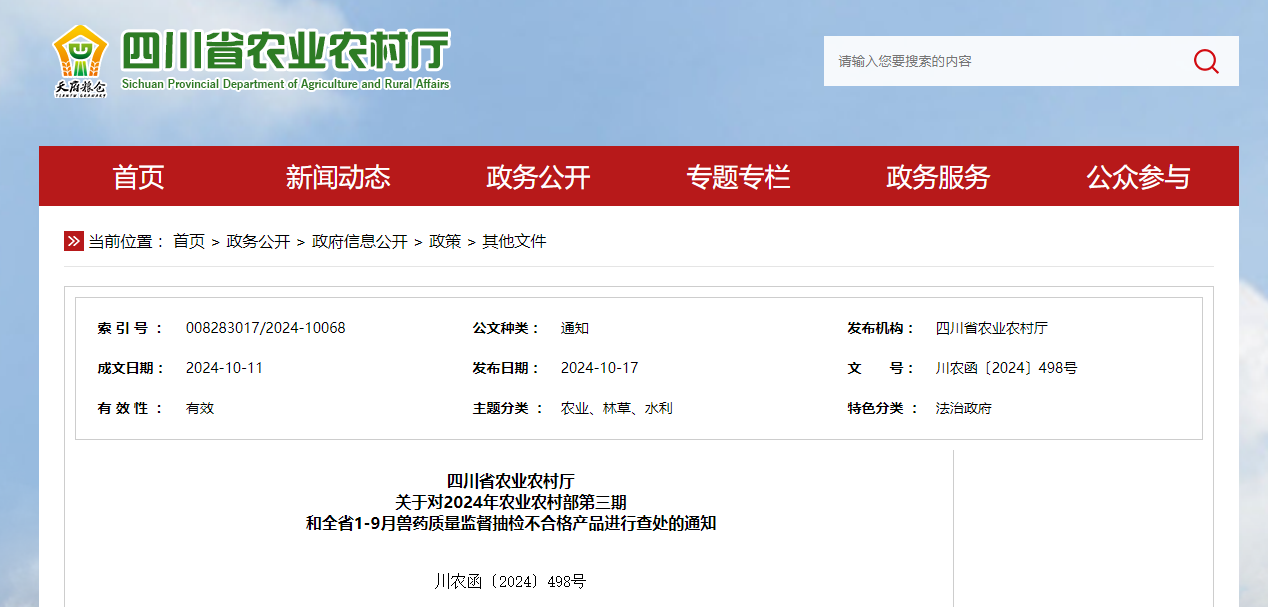Select the 公文种类 value 通知

[575, 328]
